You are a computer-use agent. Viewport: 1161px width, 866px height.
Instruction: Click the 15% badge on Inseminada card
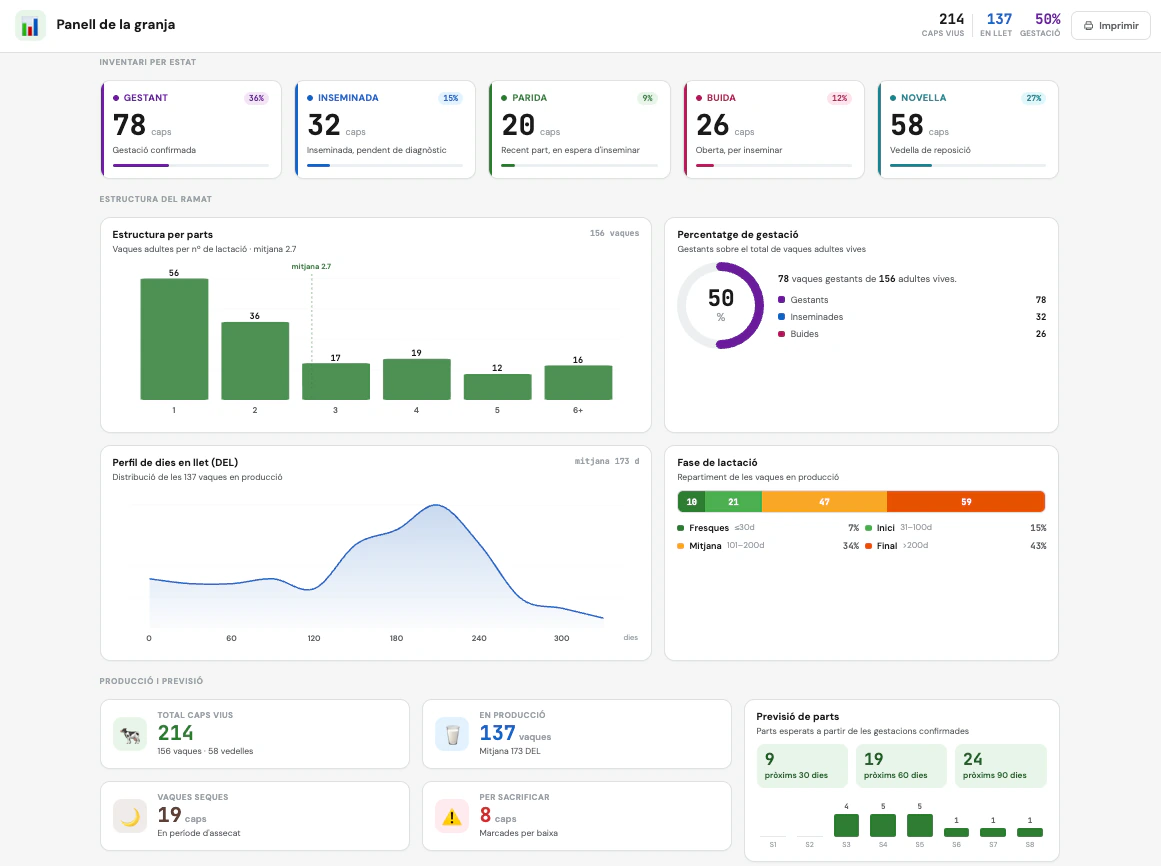tap(450, 98)
